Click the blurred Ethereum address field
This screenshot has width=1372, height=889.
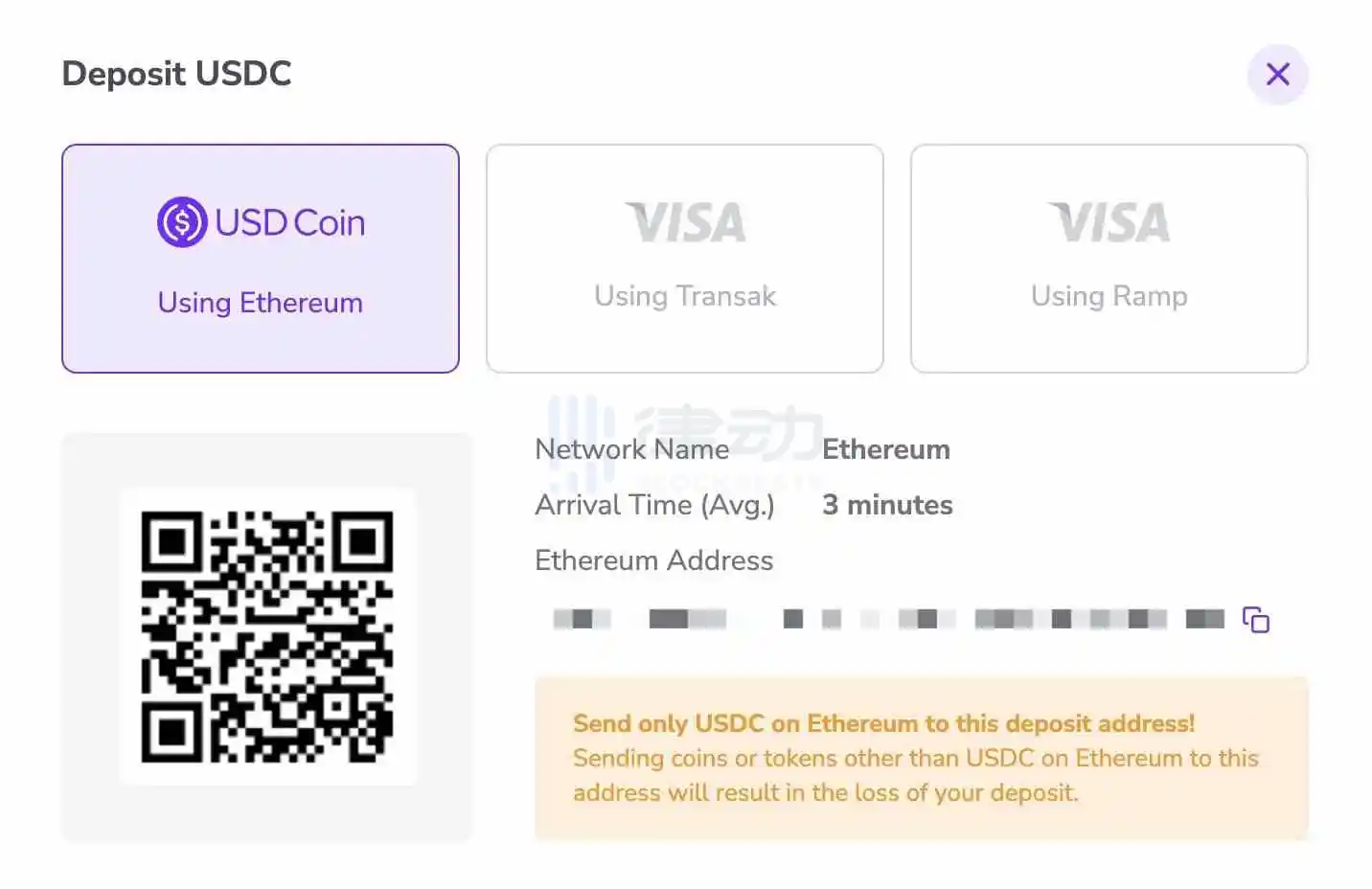(887, 620)
